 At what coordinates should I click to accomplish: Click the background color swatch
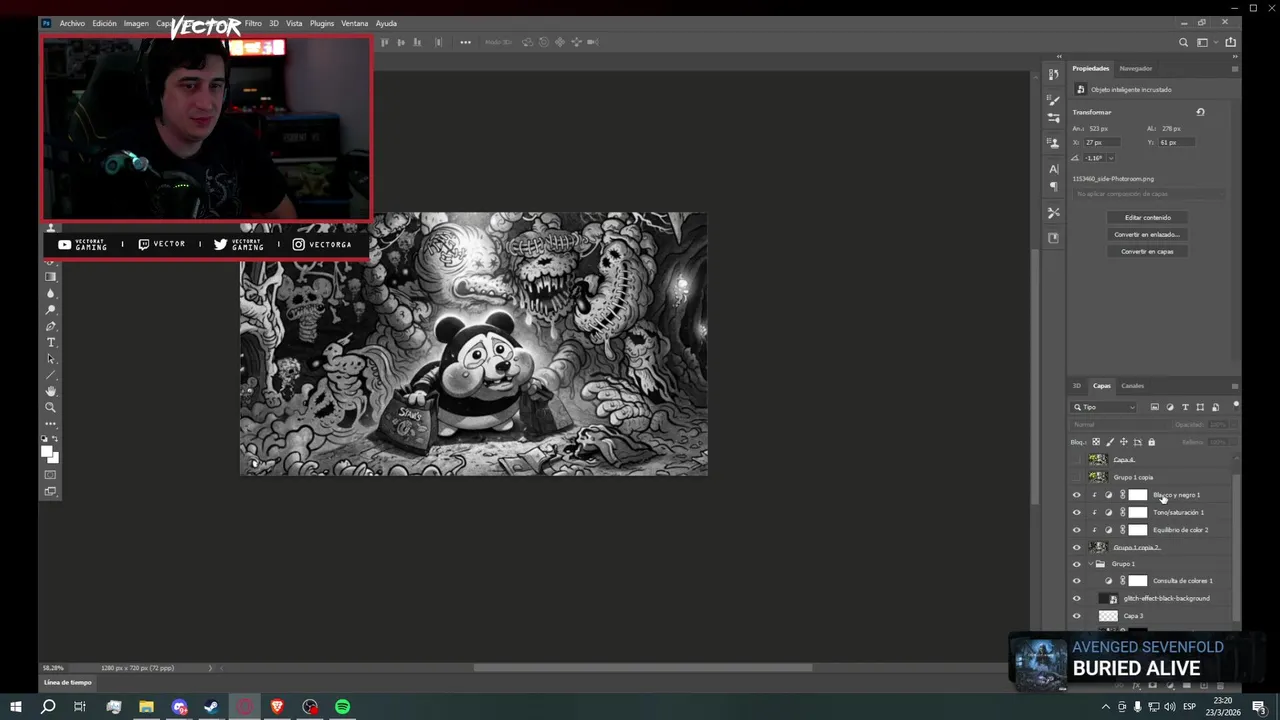pyautogui.click(x=54, y=458)
